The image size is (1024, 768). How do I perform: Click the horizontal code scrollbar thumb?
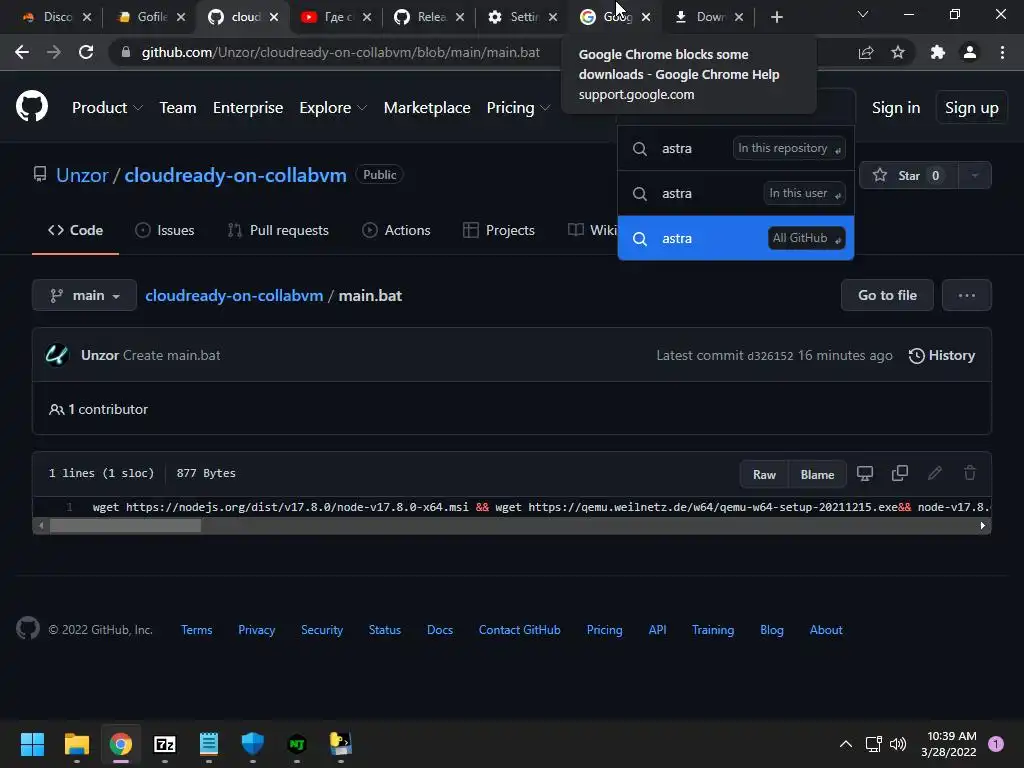click(x=125, y=526)
